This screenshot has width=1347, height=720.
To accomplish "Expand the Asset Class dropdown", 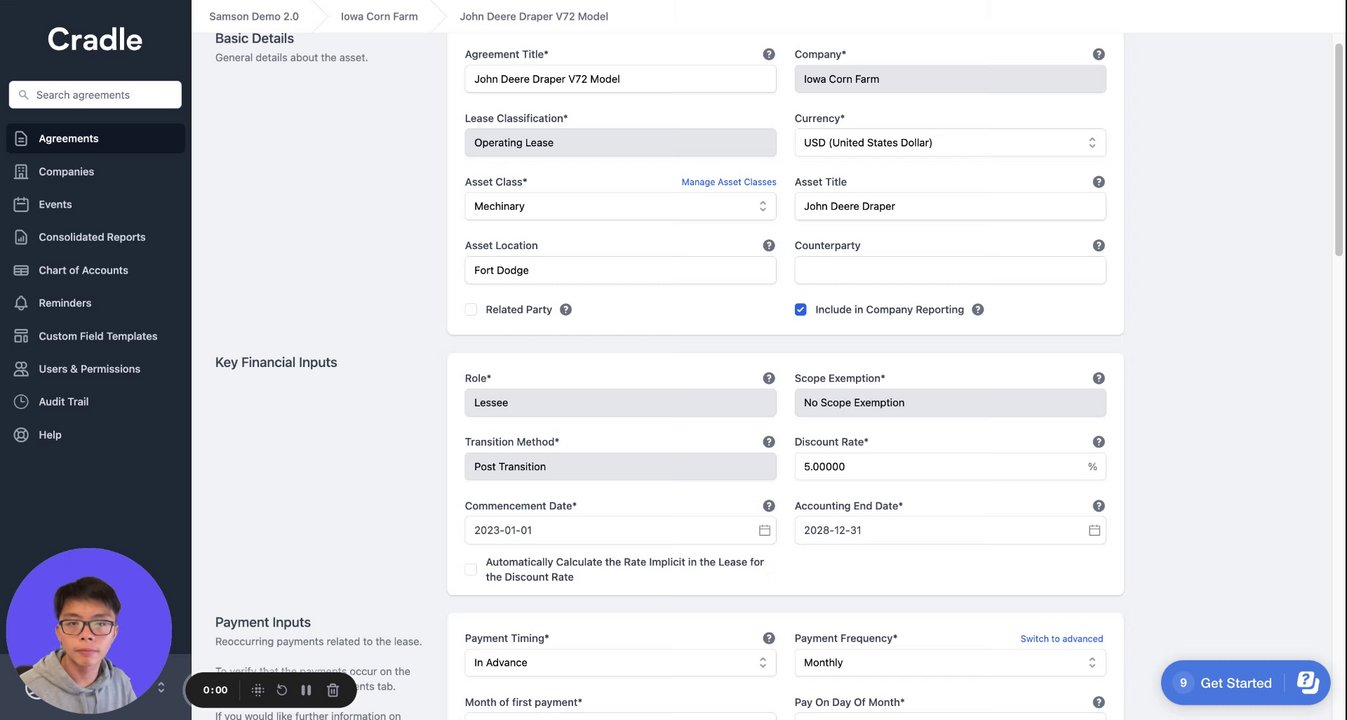I will 620,206.
